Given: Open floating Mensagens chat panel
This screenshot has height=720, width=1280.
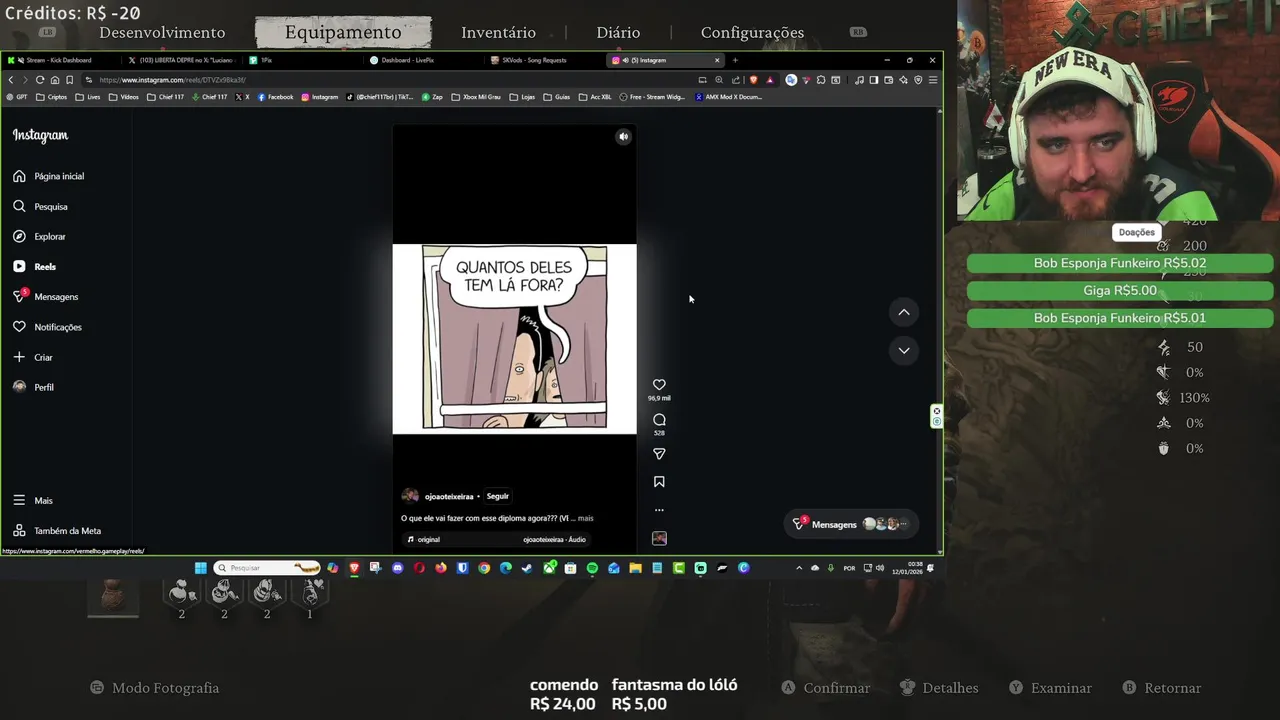Looking at the screenshot, I should pyautogui.click(x=851, y=524).
